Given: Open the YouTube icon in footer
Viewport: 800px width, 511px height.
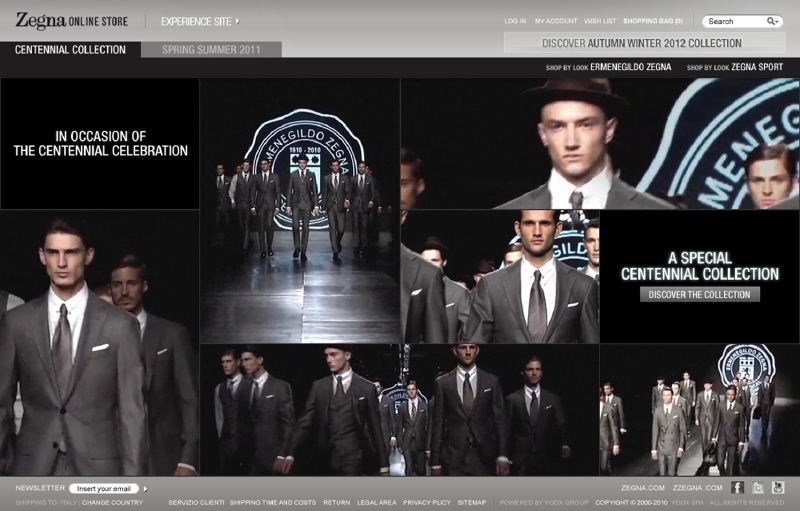Looking at the screenshot, I should click(x=778, y=488).
